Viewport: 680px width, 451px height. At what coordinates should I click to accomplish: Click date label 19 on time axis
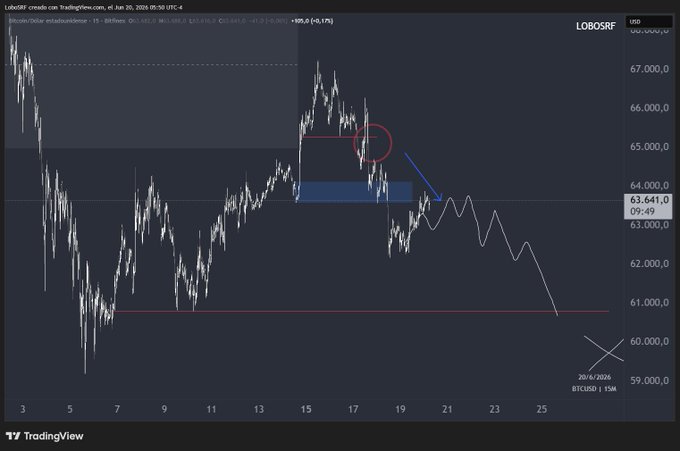click(400, 409)
